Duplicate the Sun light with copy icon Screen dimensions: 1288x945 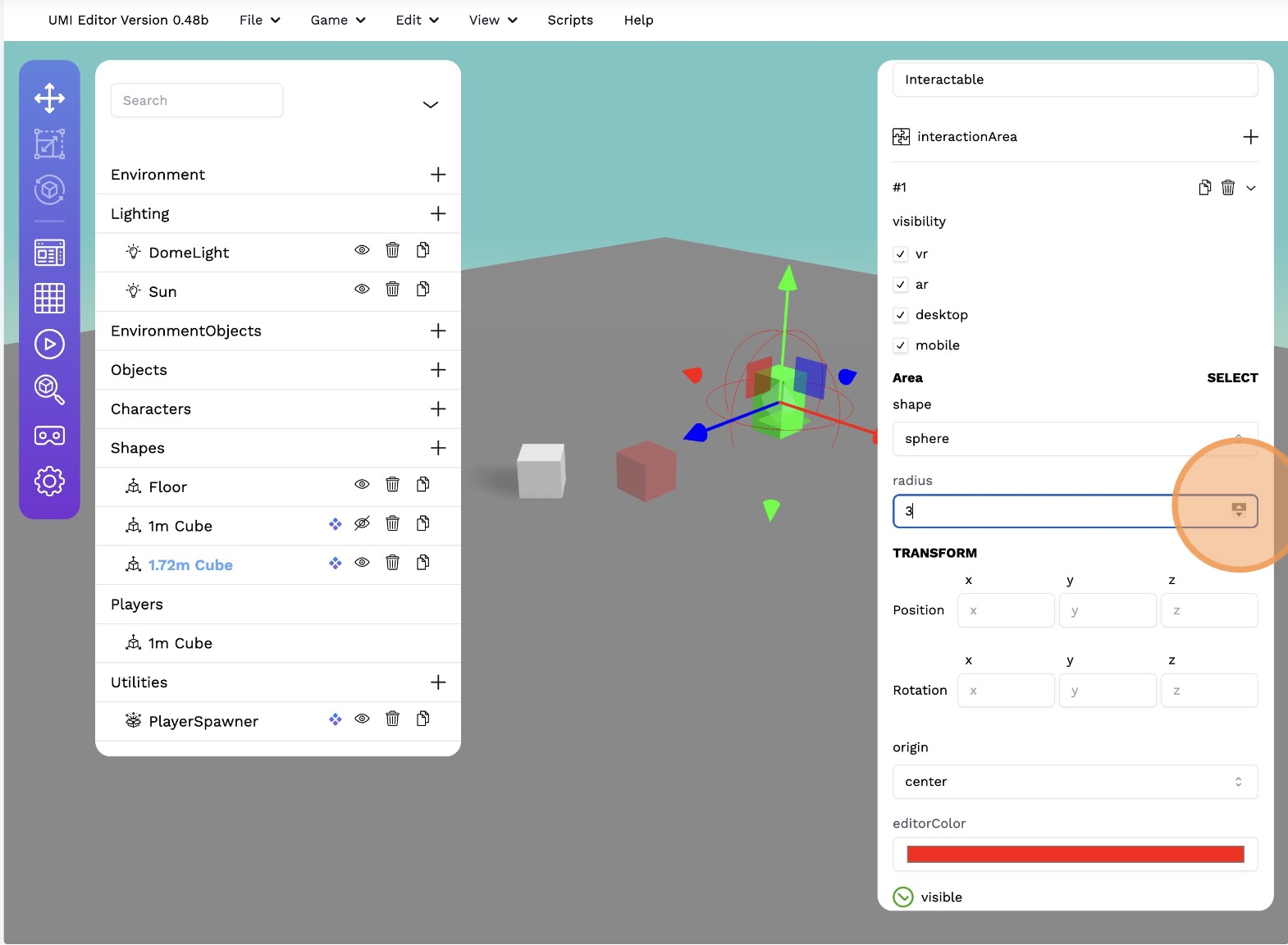[x=423, y=289]
